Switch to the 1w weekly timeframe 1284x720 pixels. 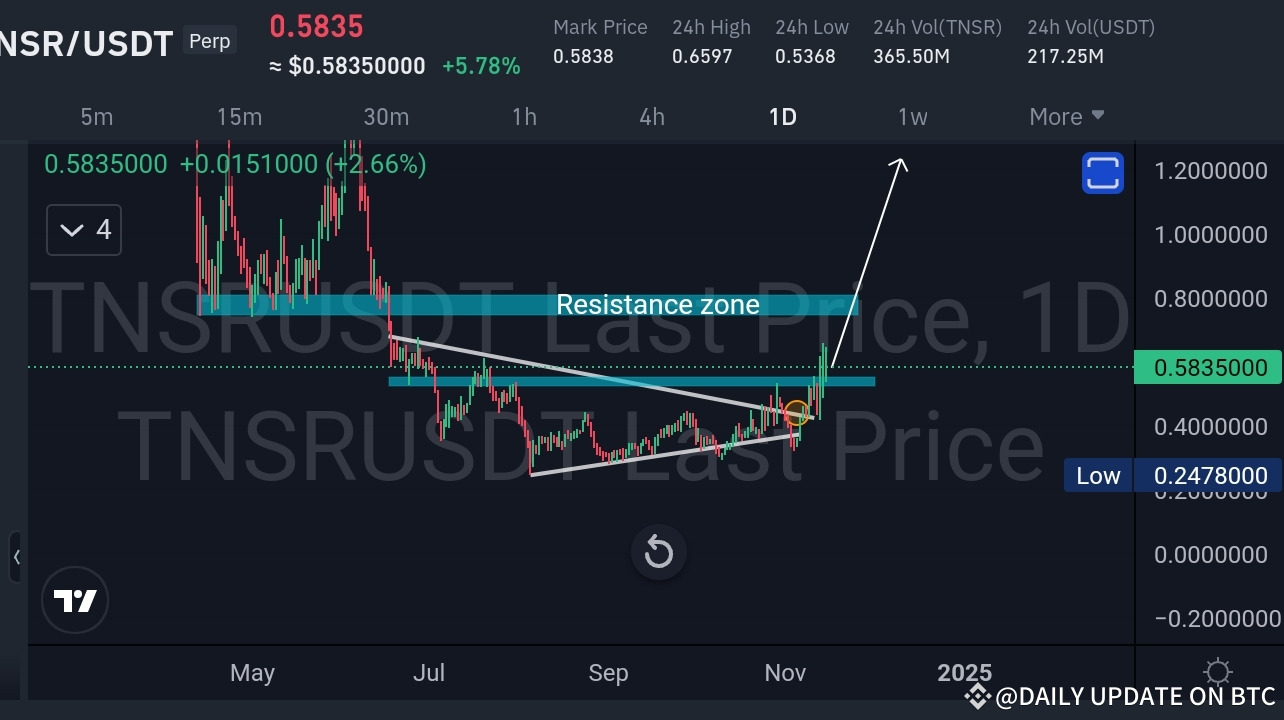(911, 116)
